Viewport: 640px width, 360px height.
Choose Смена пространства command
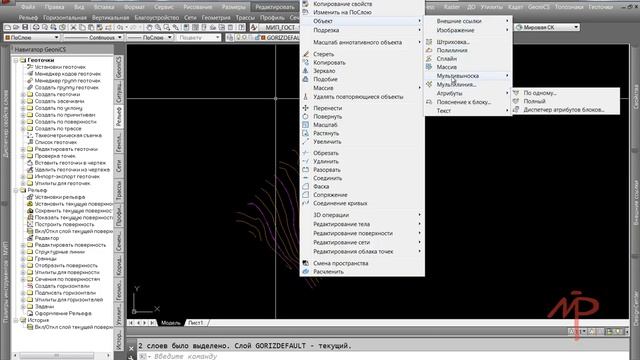[340, 263]
